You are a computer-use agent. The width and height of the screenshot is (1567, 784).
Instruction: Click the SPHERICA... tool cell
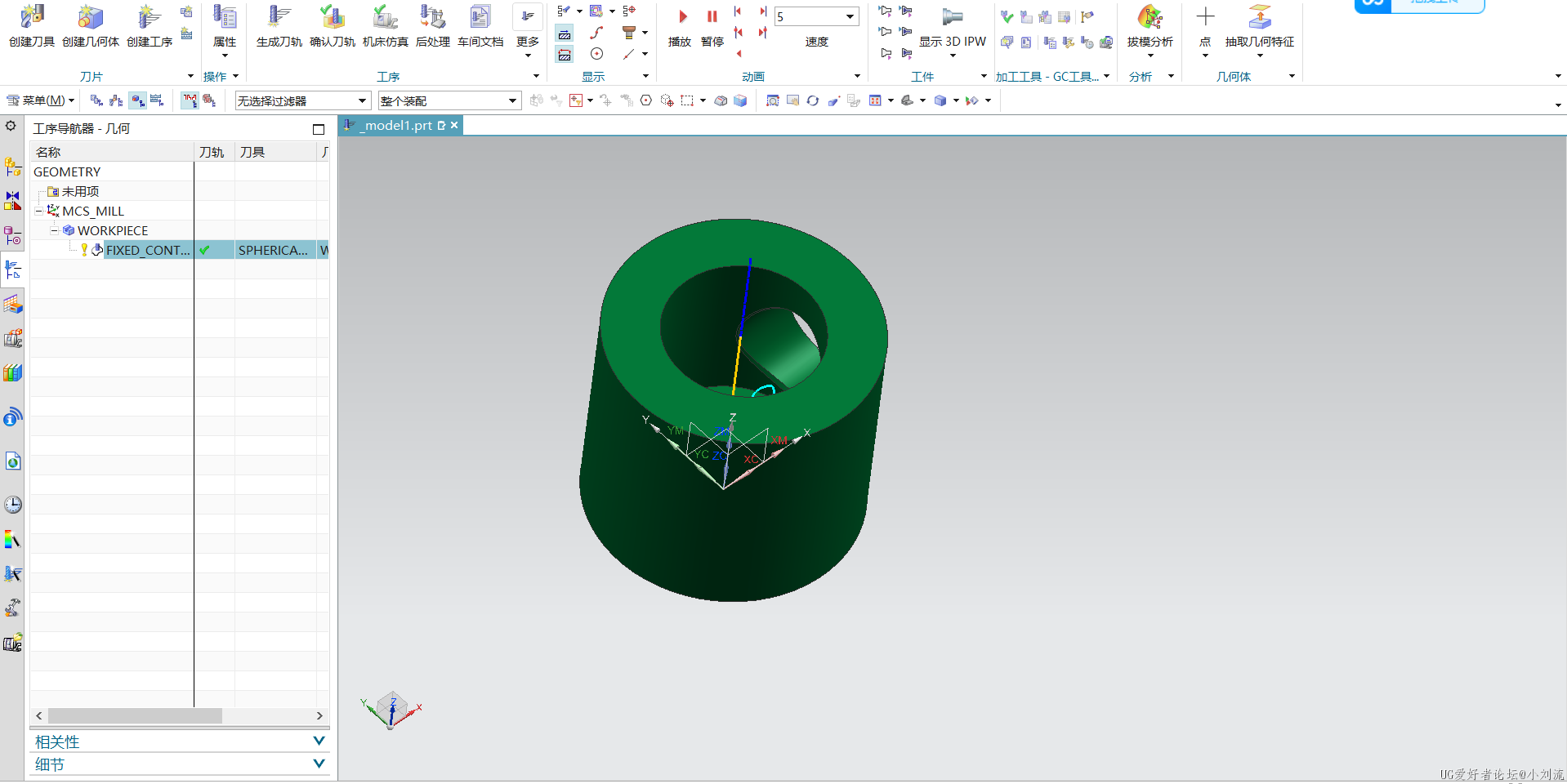click(275, 250)
